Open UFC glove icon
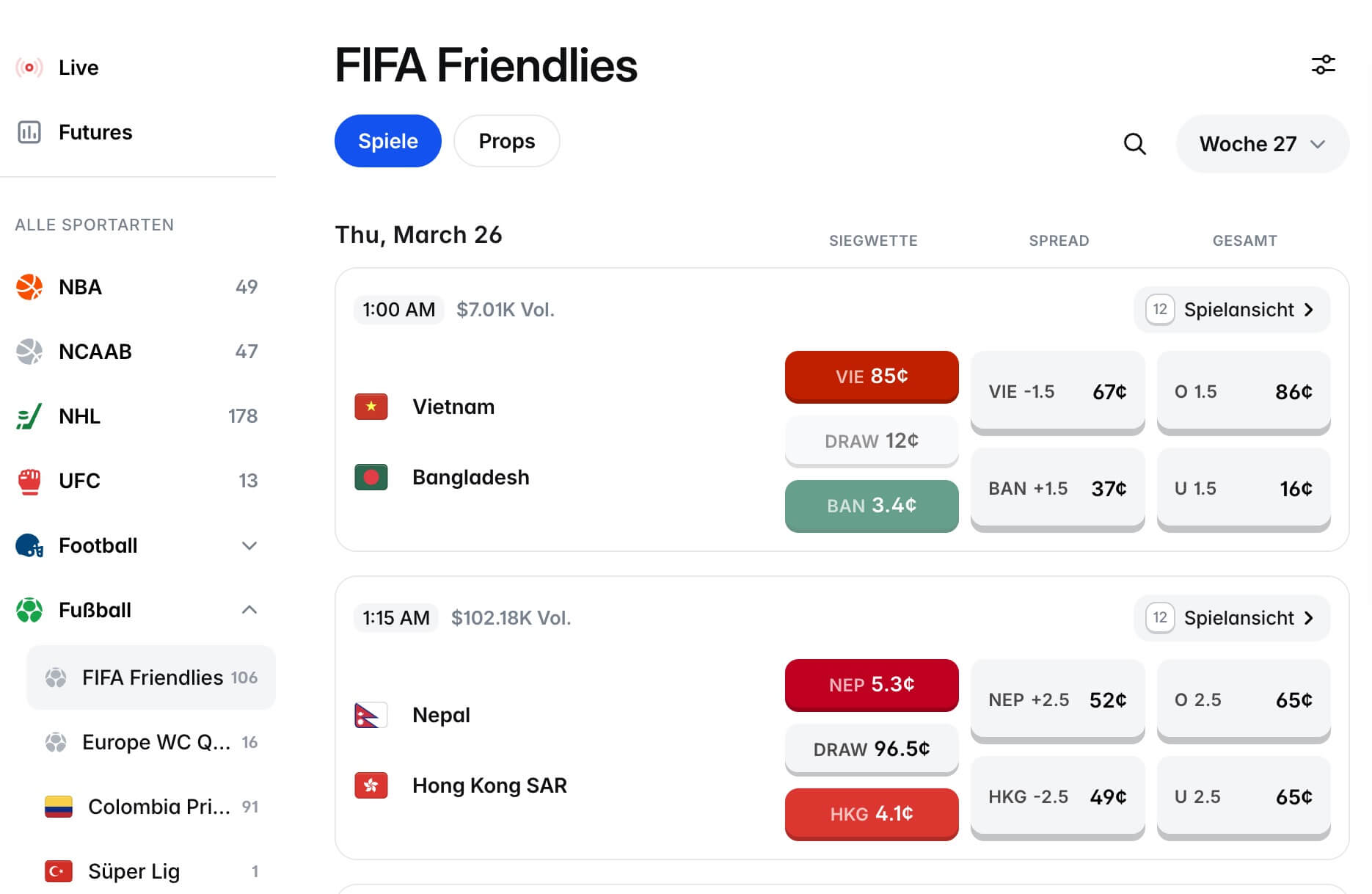Viewport: 1372px width, 894px height. [x=29, y=481]
